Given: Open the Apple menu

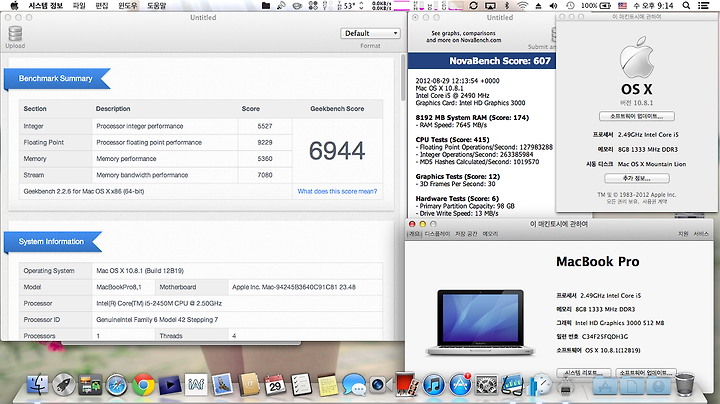Looking at the screenshot, I should (x=15, y=6).
